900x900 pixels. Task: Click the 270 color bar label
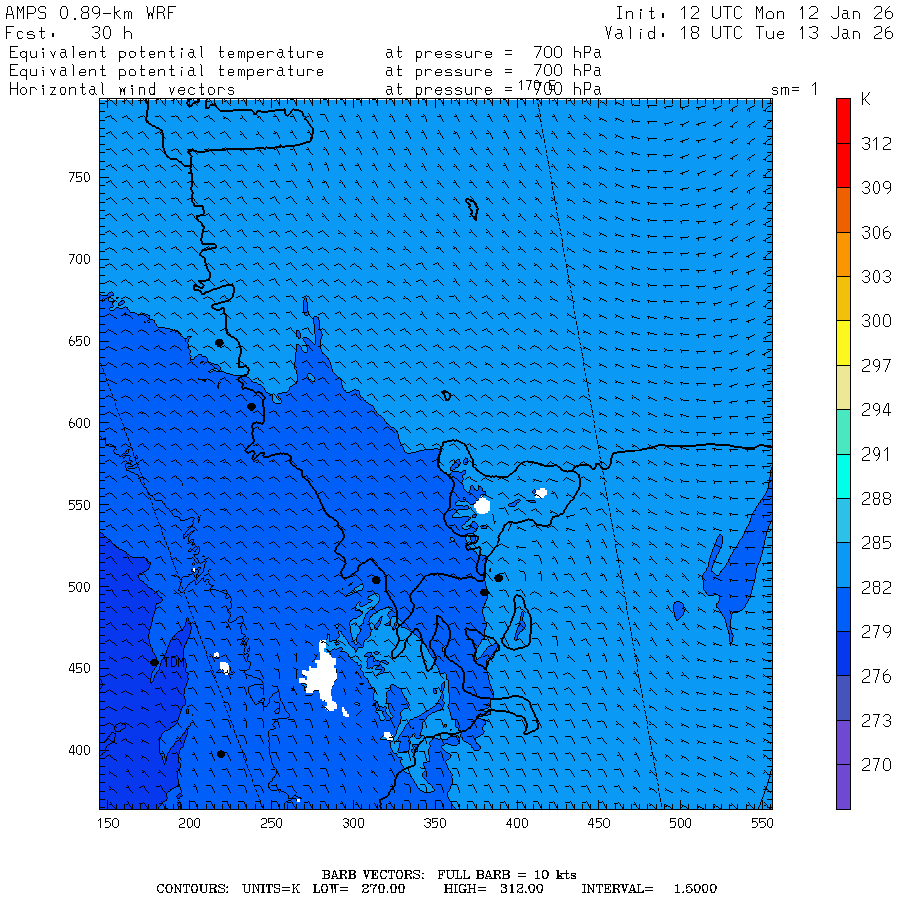click(x=876, y=765)
